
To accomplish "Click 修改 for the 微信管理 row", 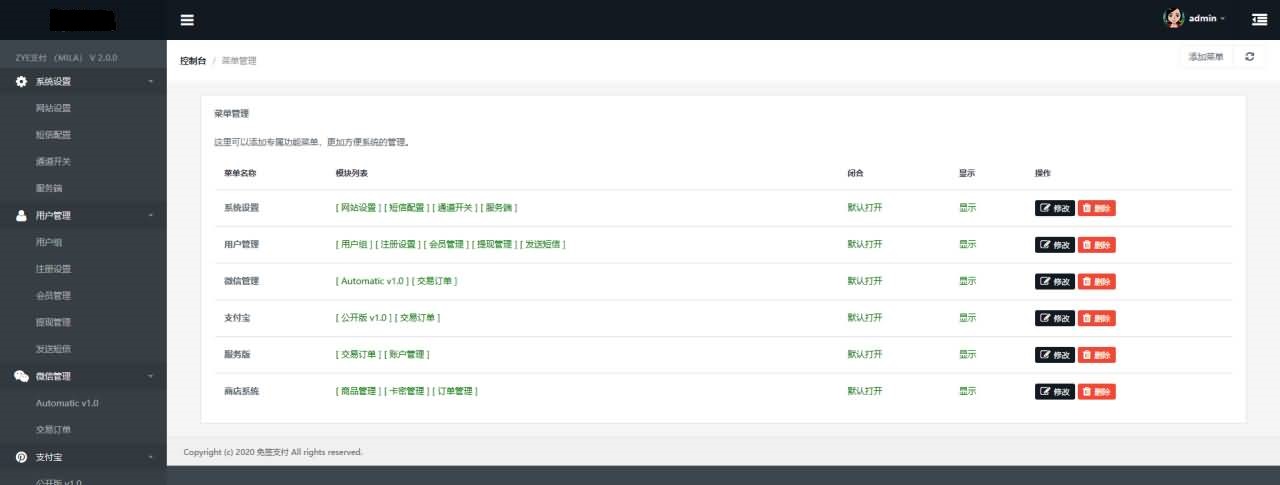I will click(1054, 282).
